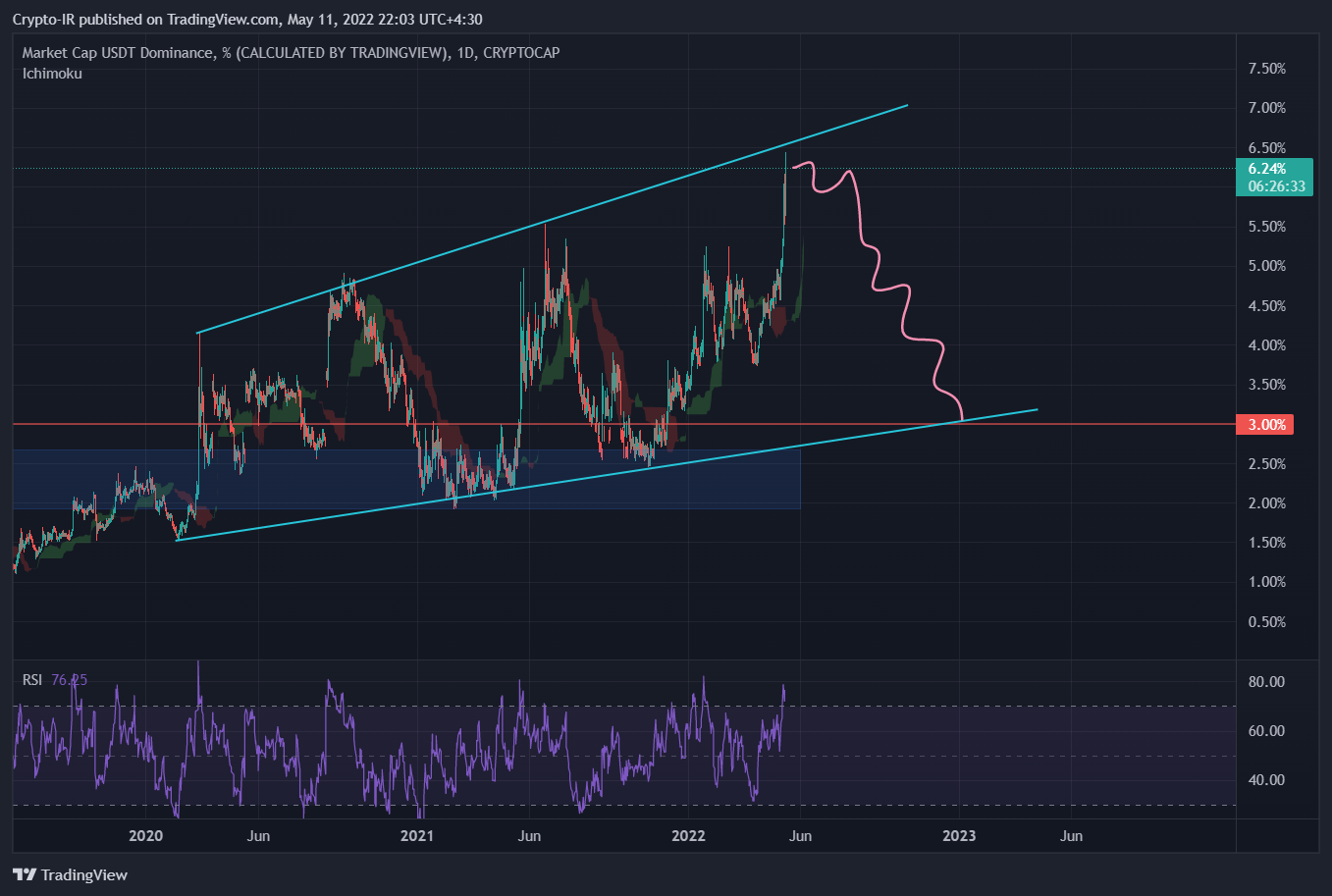Click the 2022 time axis label
This screenshot has width=1332, height=896.
coord(688,836)
